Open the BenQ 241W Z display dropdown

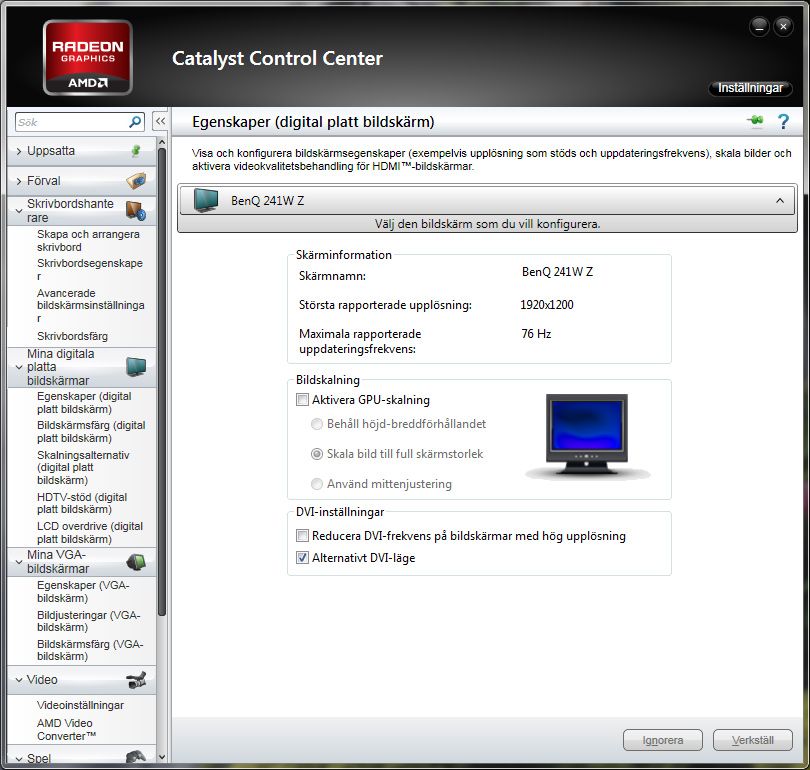click(487, 200)
